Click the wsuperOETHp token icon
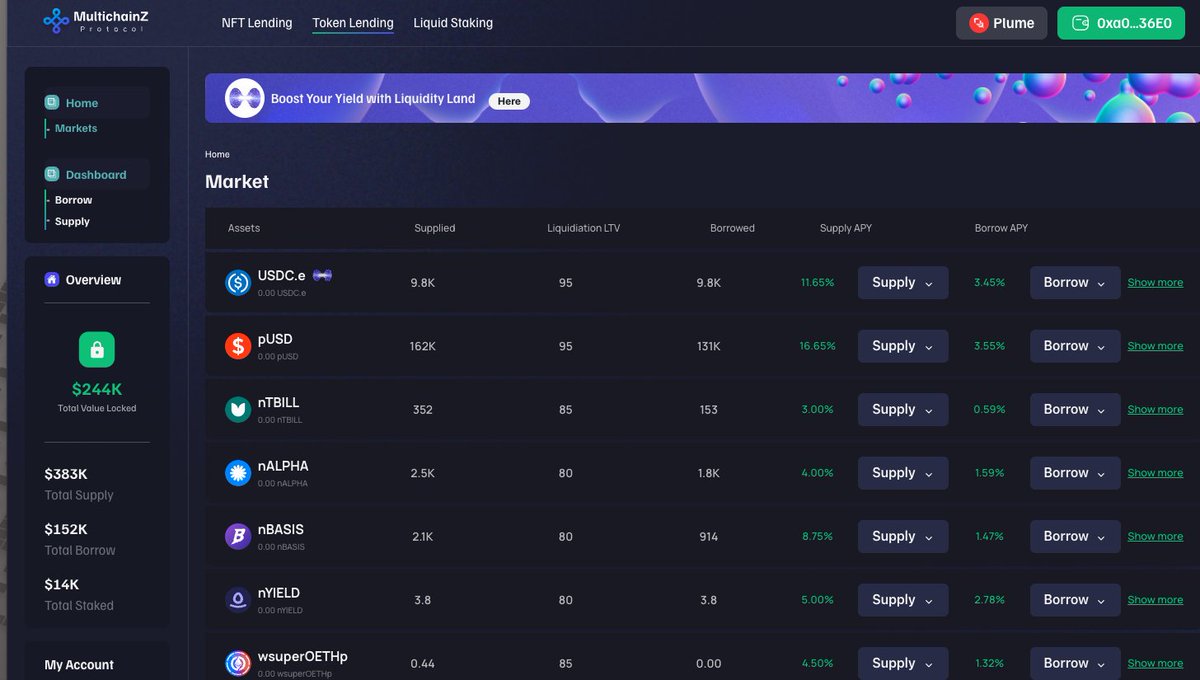This screenshot has width=1200, height=680. pos(238,663)
